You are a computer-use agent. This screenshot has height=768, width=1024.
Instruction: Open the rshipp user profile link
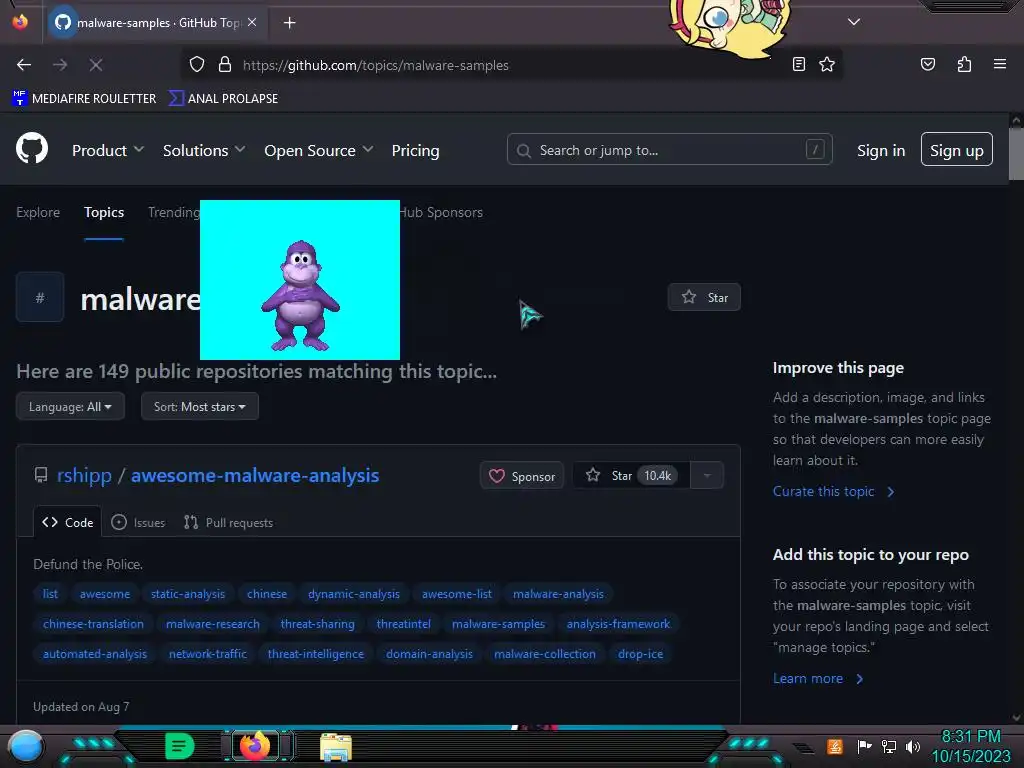(x=84, y=475)
